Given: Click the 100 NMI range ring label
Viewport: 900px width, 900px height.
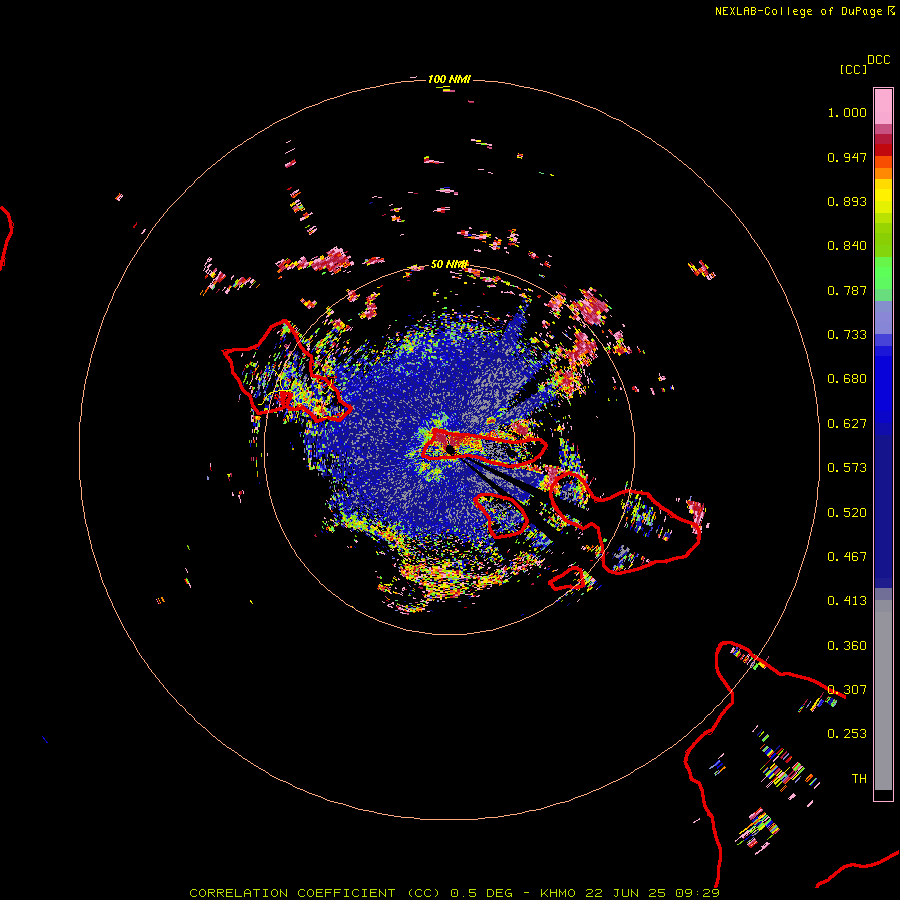Looking at the screenshot, I should (449, 79).
